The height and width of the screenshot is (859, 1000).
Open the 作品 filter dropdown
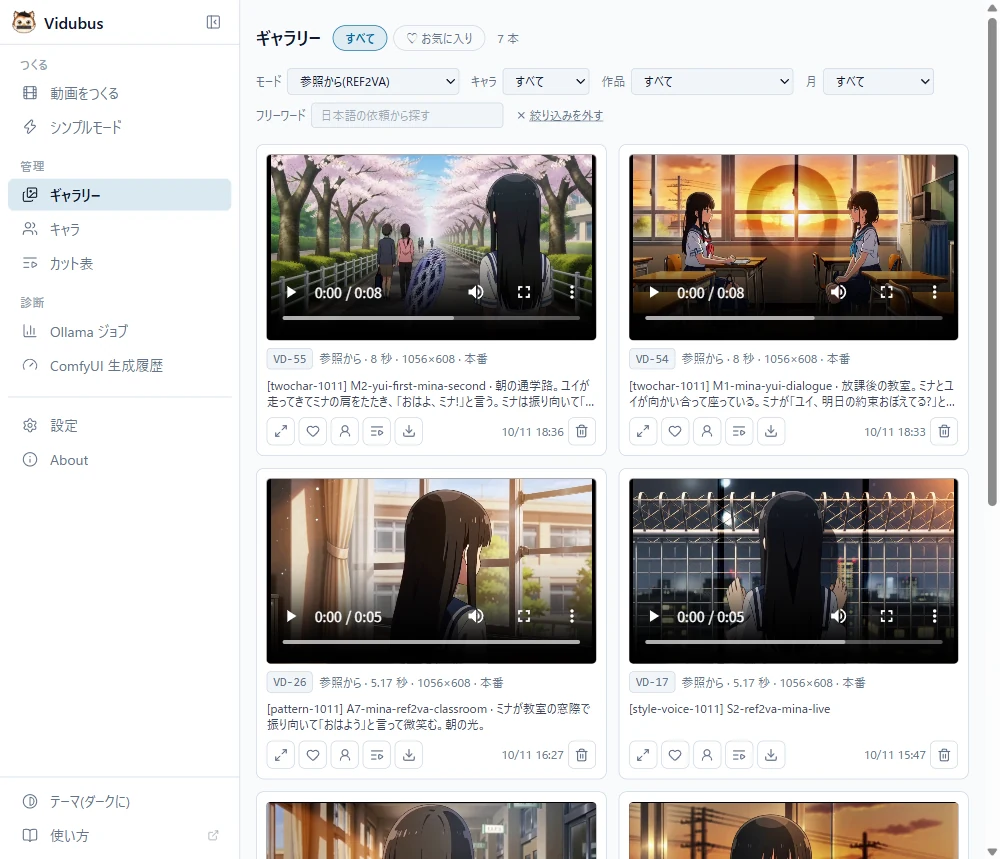712,82
